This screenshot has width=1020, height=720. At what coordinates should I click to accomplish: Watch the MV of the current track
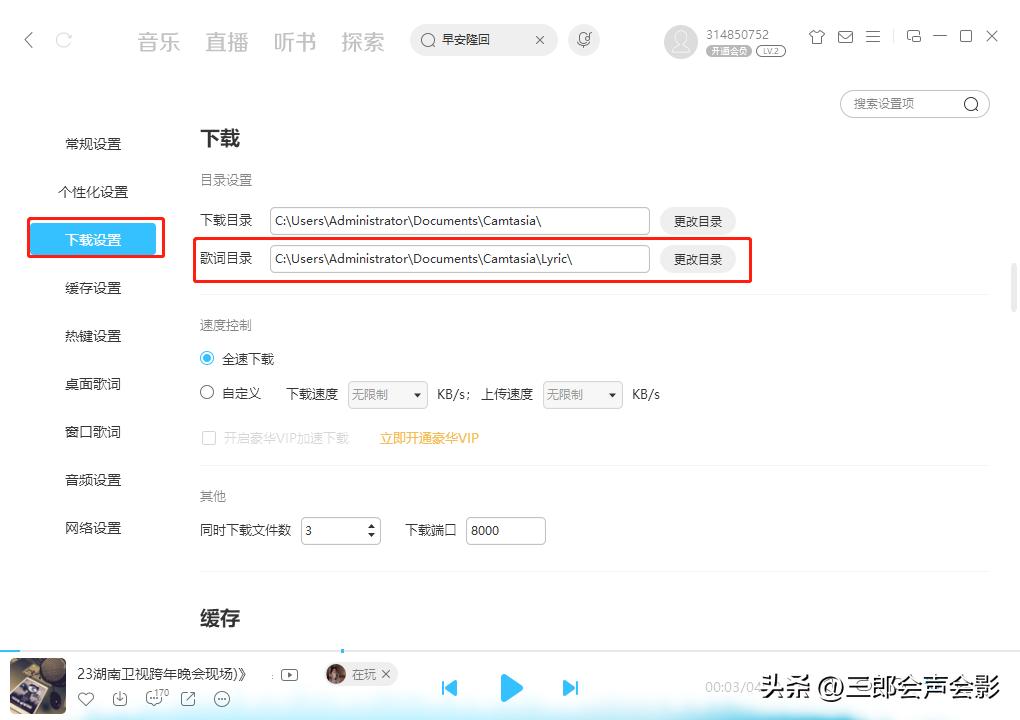click(x=289, y=675)
